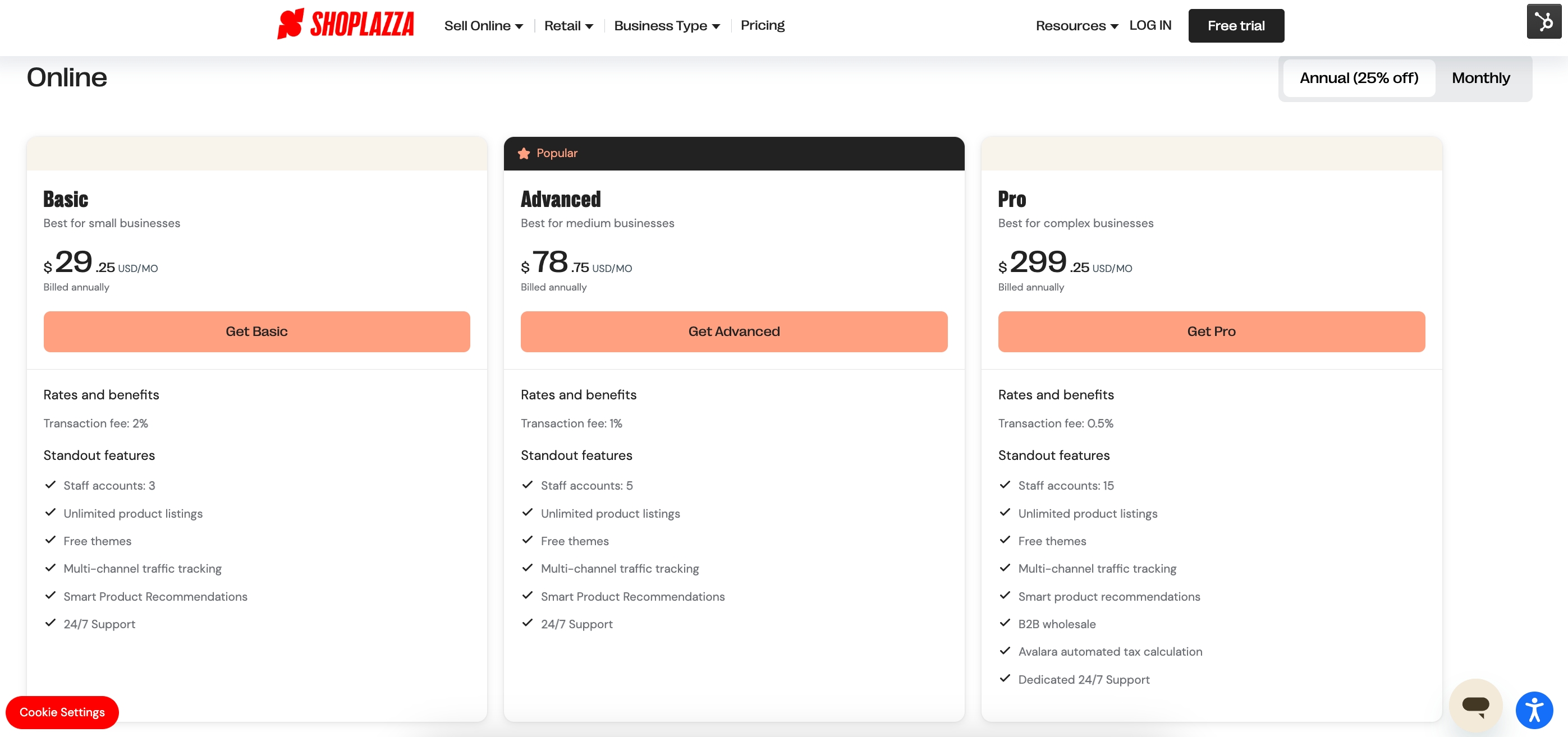
Task: Click the Get Basic button
Action: pyautogui.click(x=256, y=331)
